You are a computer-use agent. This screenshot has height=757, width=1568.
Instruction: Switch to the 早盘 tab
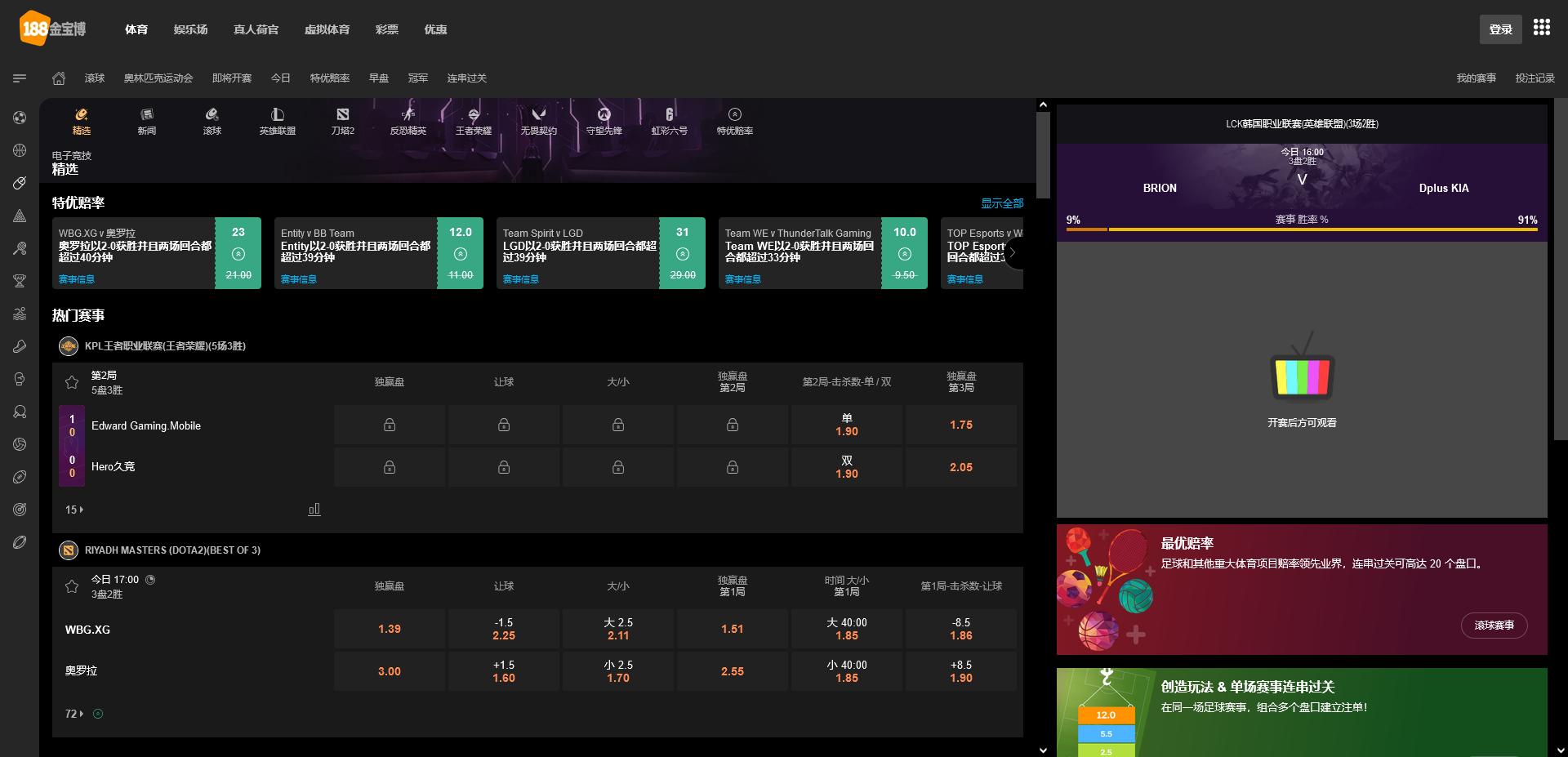(x=379, y=78)
